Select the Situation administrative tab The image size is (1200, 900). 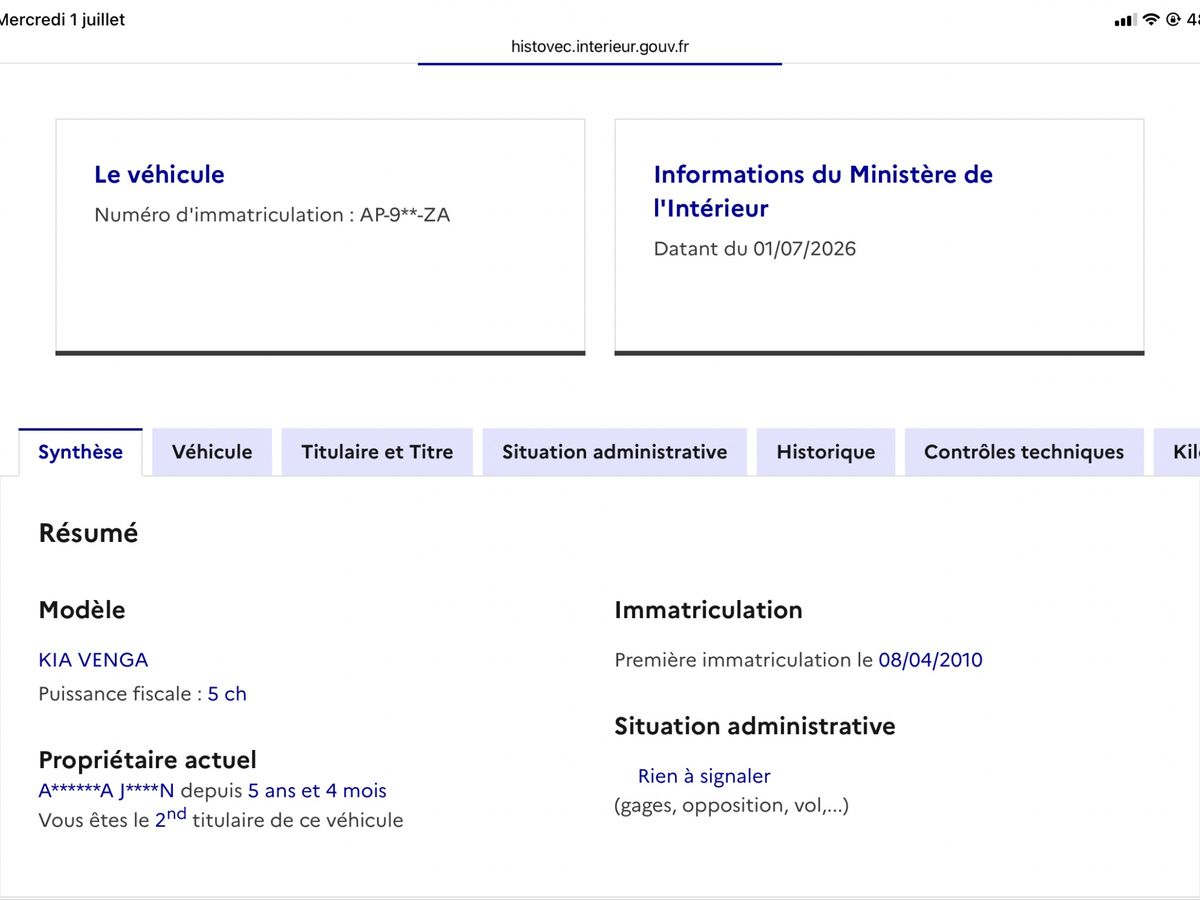point(615,452)
